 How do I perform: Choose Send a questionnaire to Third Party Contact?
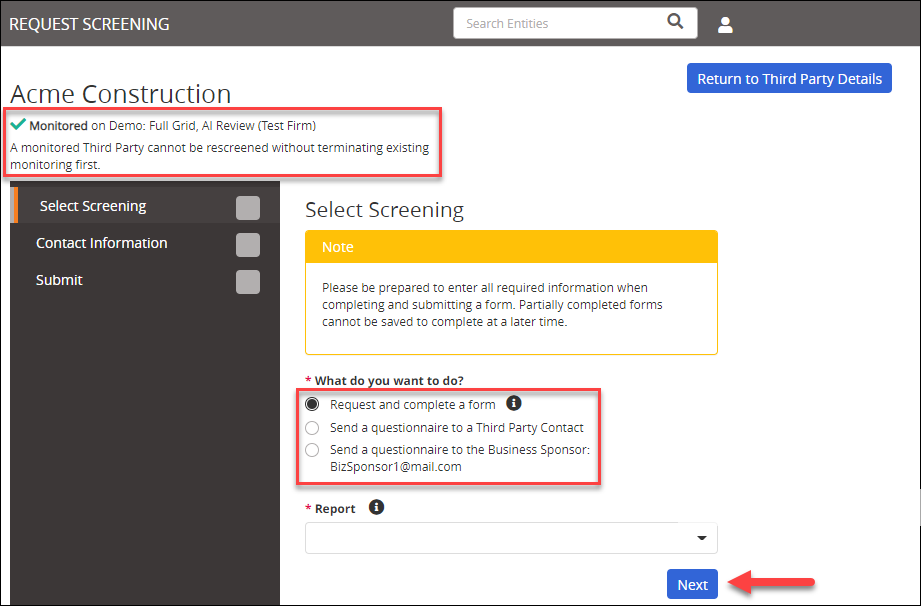(310, 427)
